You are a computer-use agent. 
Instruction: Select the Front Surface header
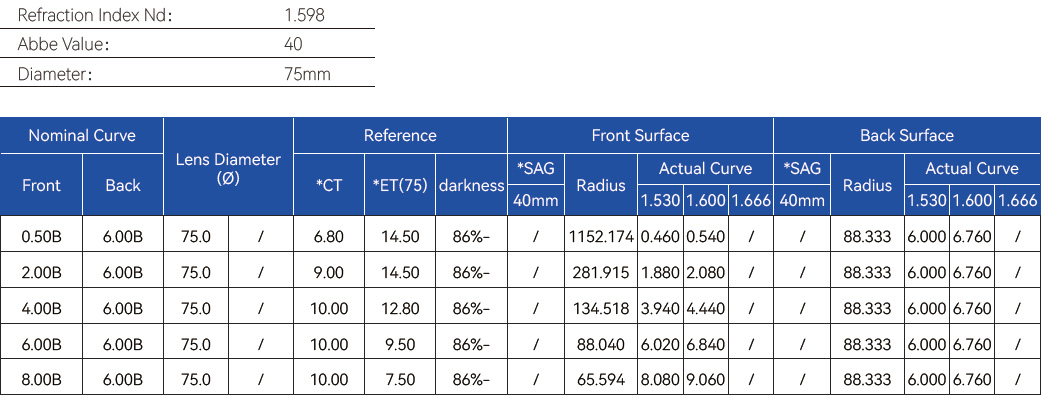[x=640, y=135]
